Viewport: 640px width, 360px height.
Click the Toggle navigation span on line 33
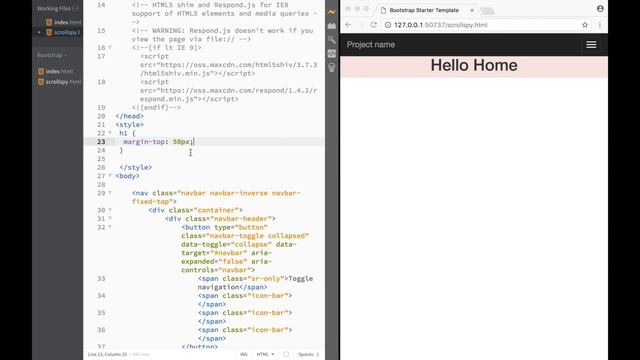256,283
